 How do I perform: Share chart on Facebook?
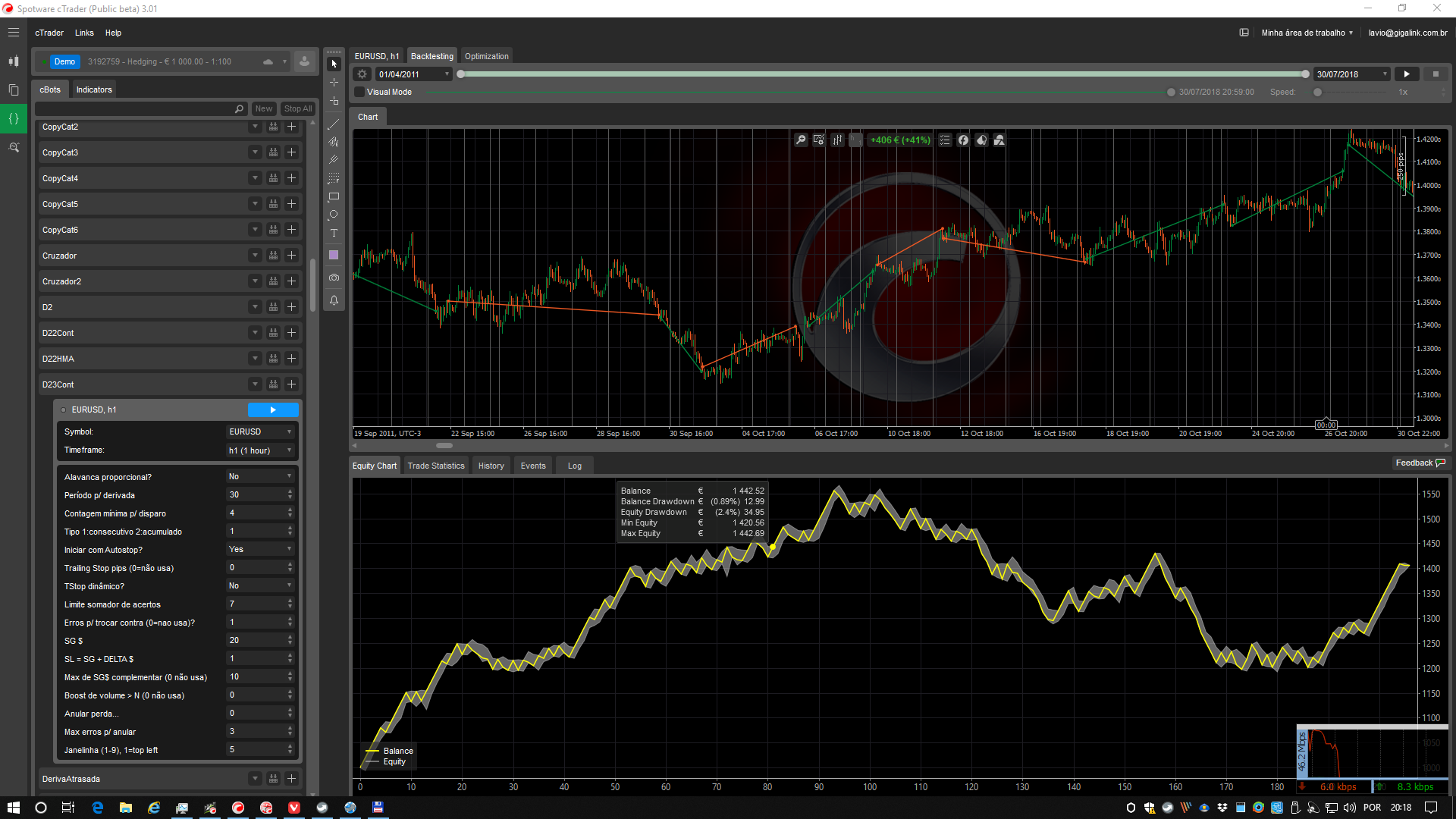963,140
